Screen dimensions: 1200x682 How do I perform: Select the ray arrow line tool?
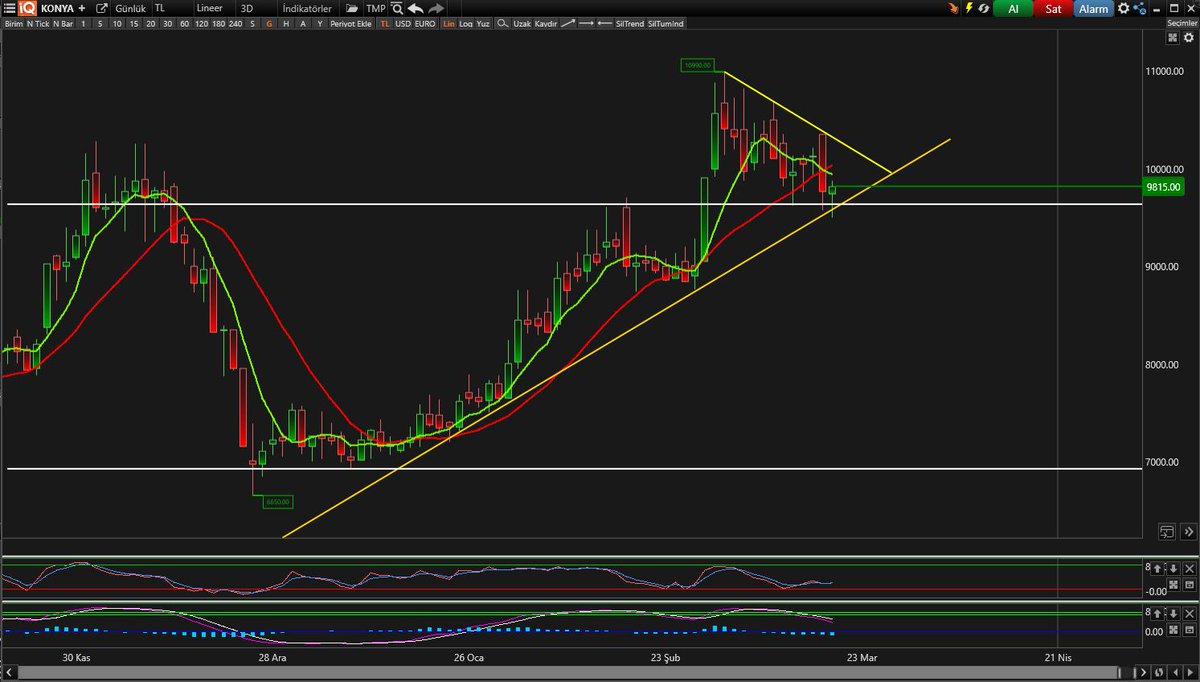tap(586, 22)
